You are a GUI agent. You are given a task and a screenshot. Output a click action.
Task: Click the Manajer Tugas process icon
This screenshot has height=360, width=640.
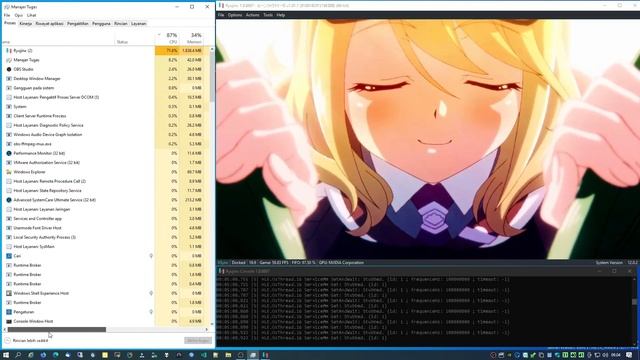click(x=9, y=60)
